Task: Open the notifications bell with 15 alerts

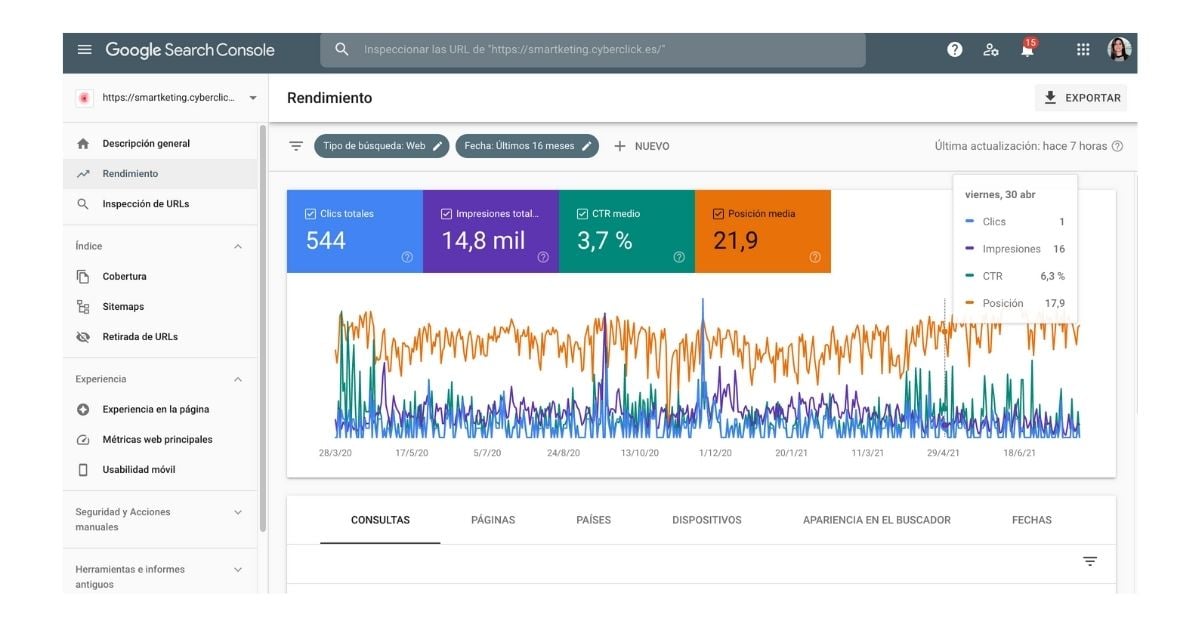Action: (x=1025, y=49)
